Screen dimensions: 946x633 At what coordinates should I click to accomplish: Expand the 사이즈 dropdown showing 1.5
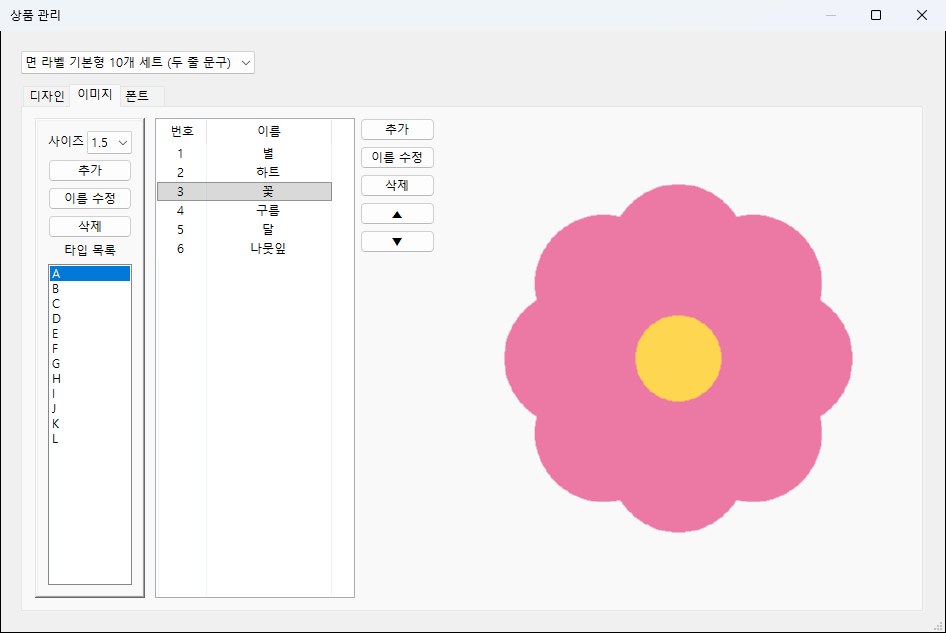109,142
